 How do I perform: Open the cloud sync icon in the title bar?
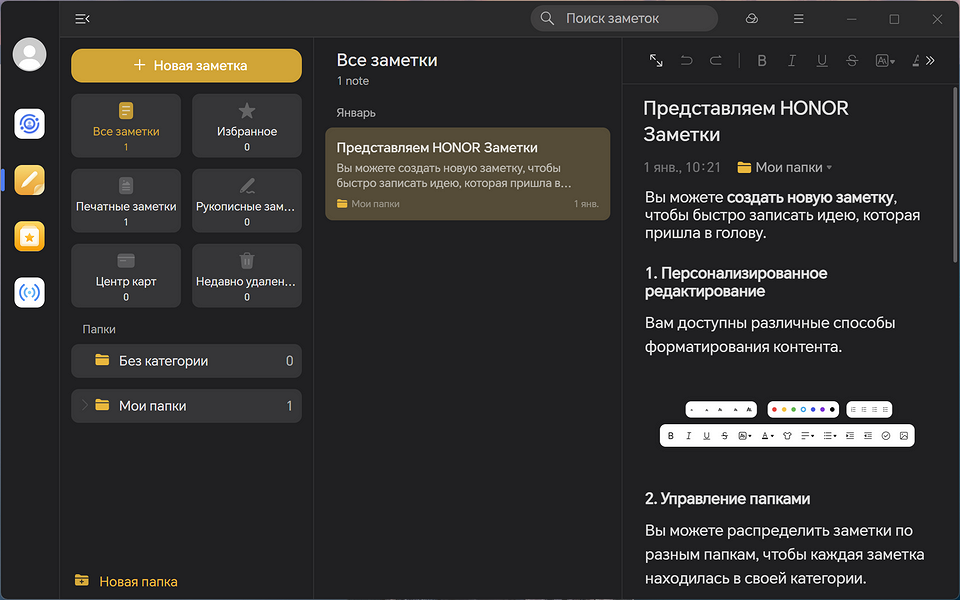[x=752, y=18]
